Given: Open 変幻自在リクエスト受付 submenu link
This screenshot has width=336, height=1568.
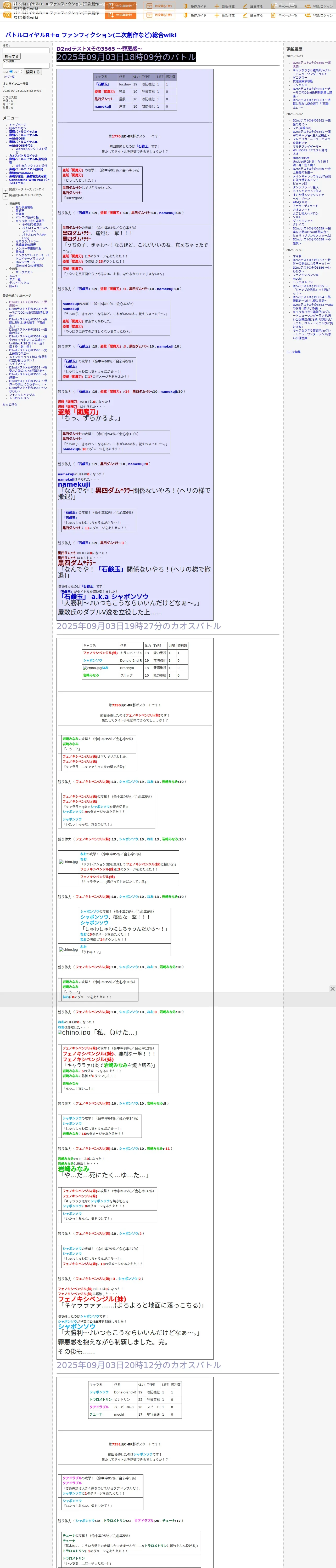Looking at the screenshot, I should 31,166.
